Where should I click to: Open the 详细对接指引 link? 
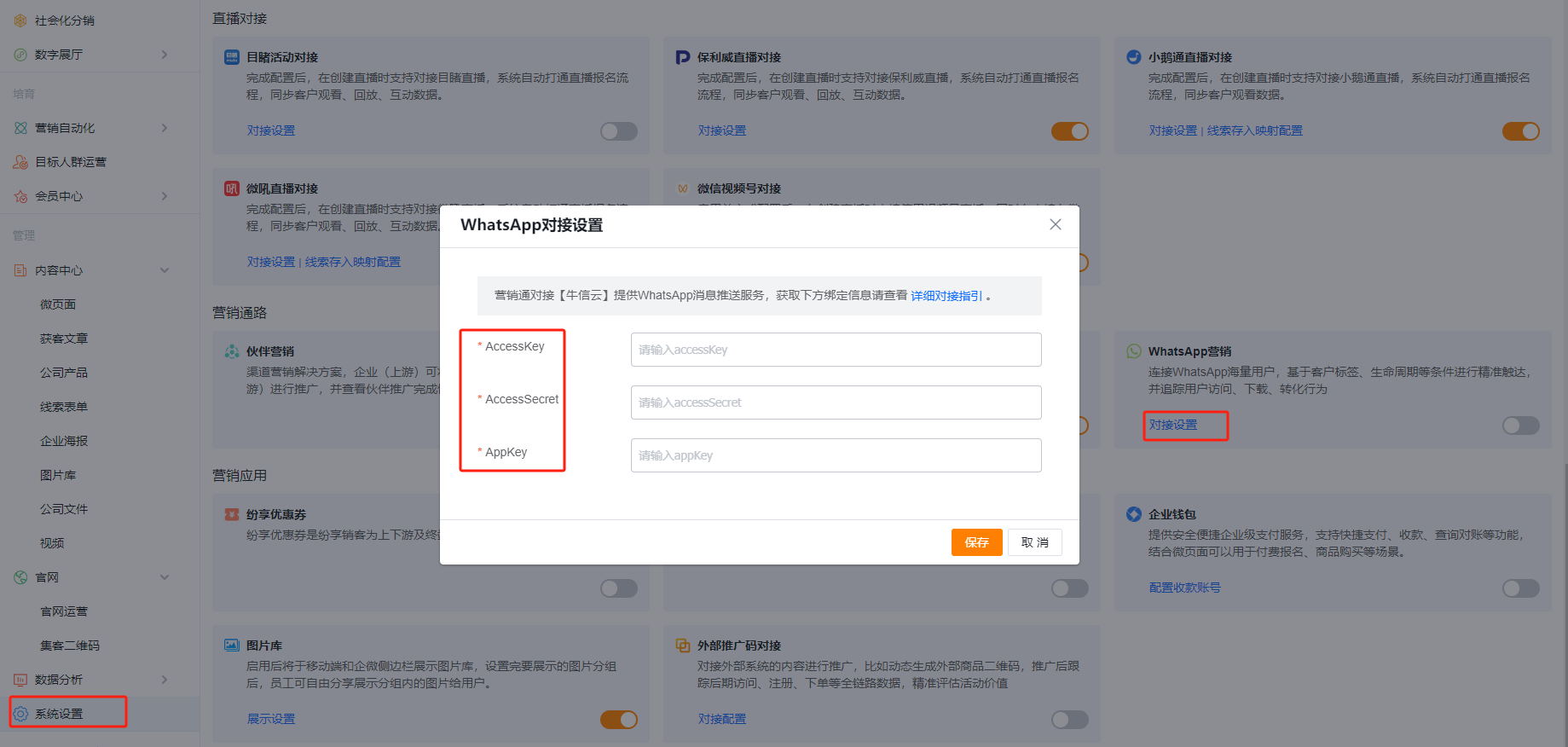click(x=946, y=296)
